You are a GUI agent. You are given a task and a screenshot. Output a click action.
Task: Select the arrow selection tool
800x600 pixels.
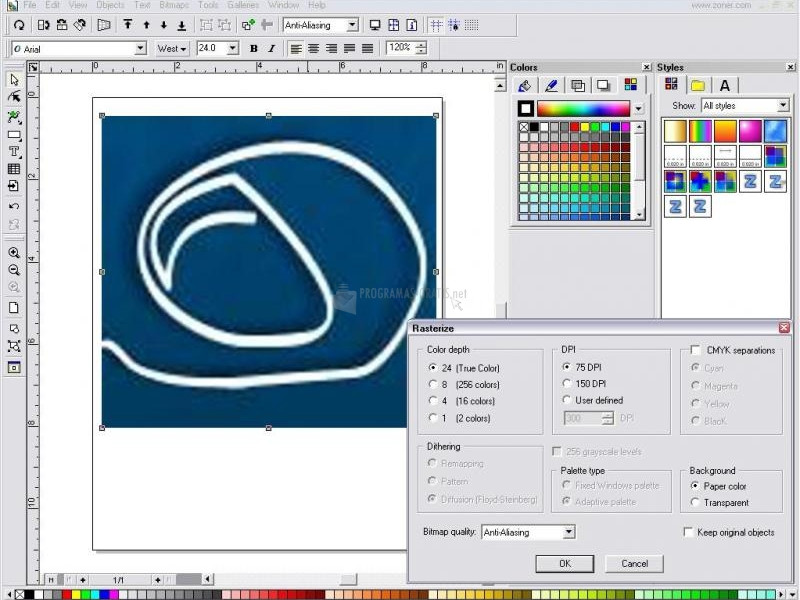pos(14,80)
